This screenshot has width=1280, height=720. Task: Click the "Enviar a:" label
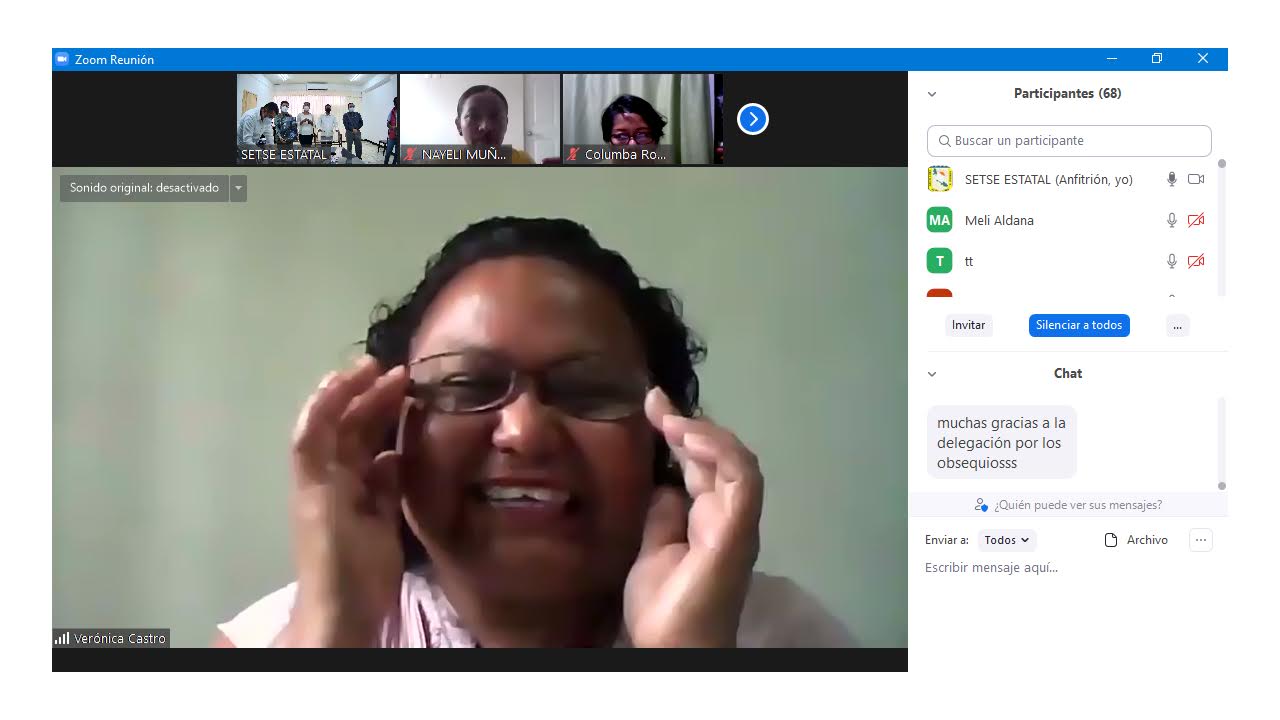point(947,540)
